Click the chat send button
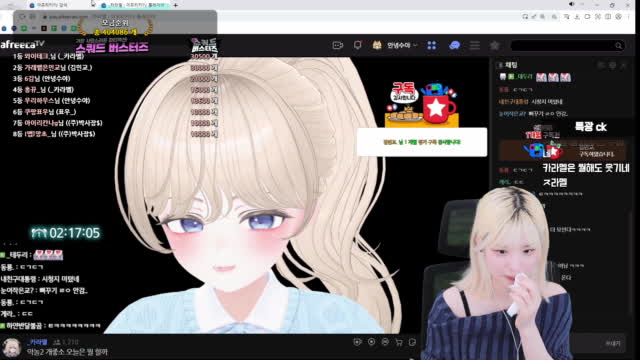640x360 pixels. pyautogui.click(x=613, y=343)
